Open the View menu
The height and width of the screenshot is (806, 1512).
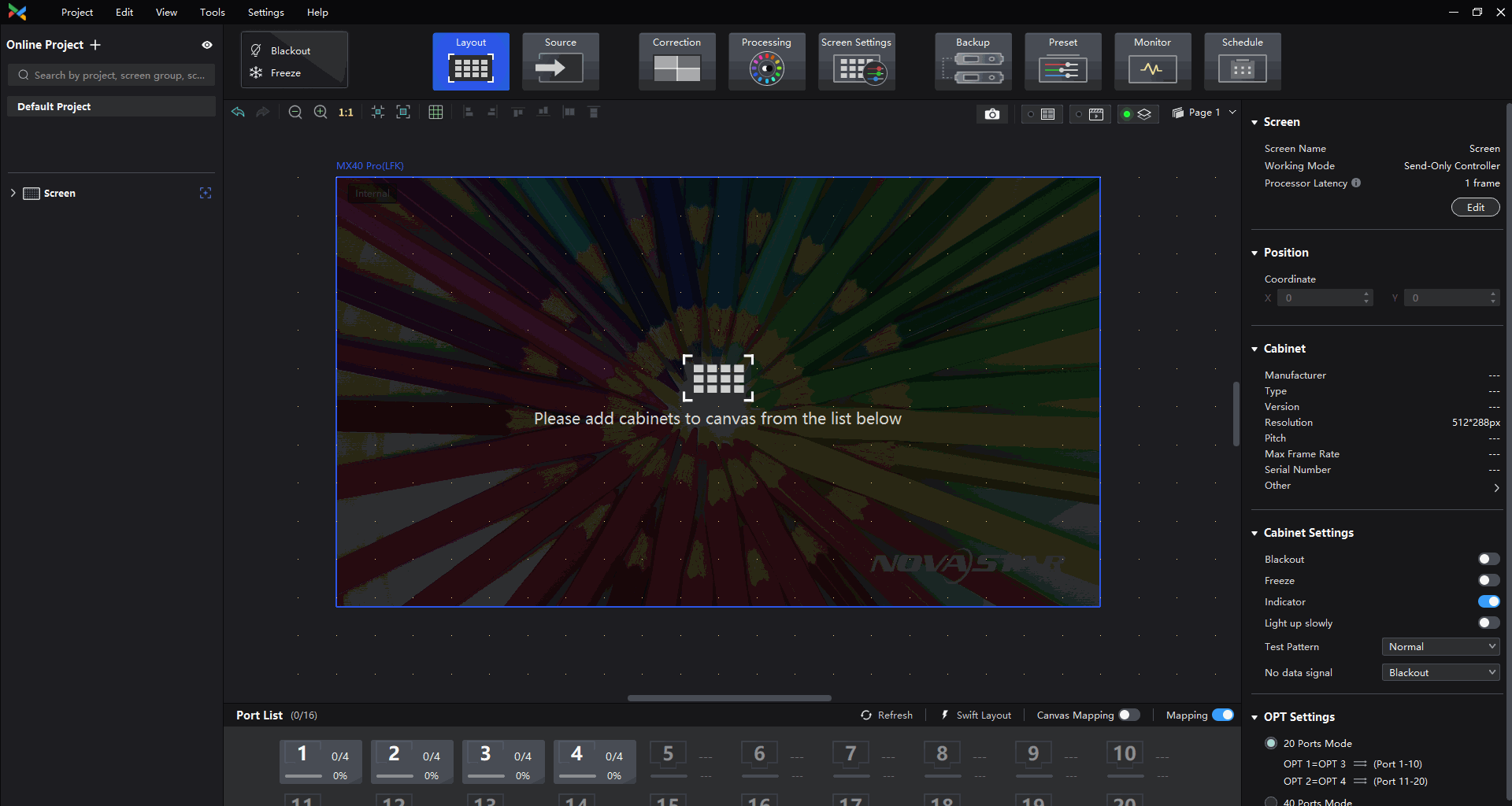tap(166, 12)
